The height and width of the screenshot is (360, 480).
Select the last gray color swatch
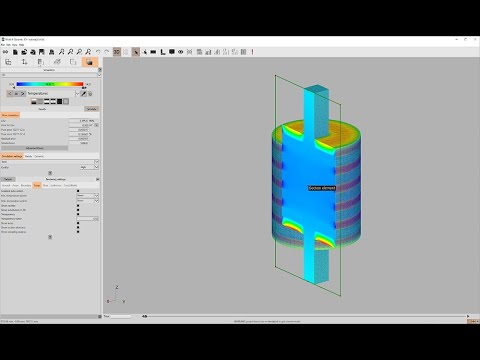[x=66, y=101]
